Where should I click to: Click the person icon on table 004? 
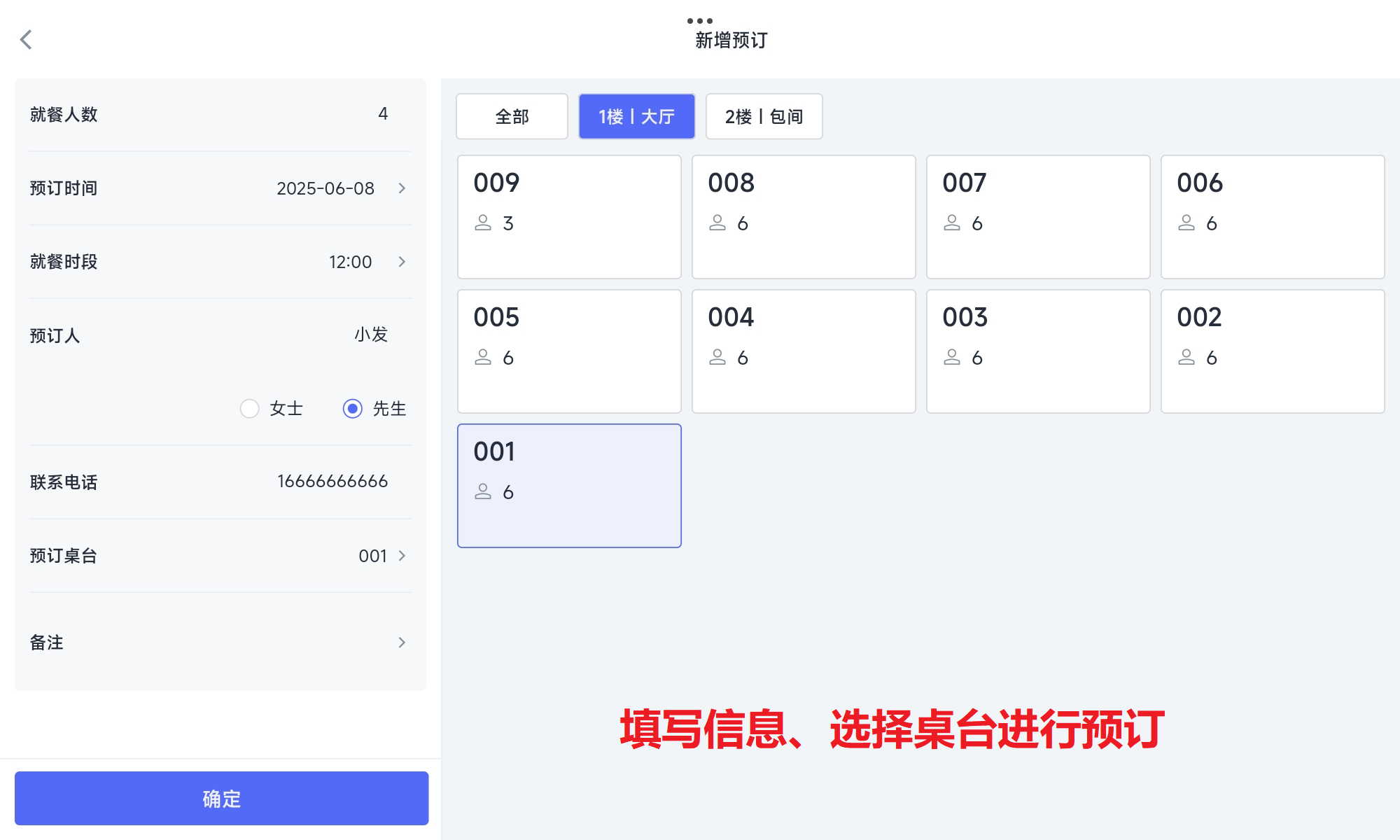717,357
